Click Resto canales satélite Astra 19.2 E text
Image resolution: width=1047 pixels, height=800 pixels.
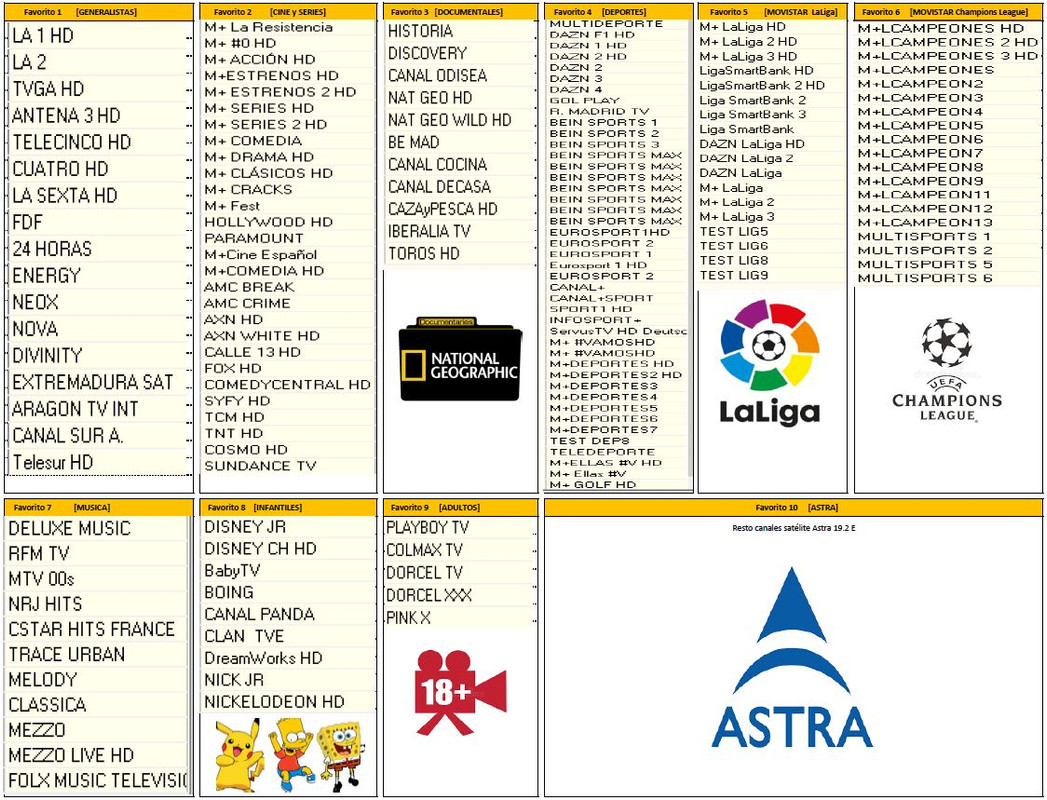coord(793,528)
